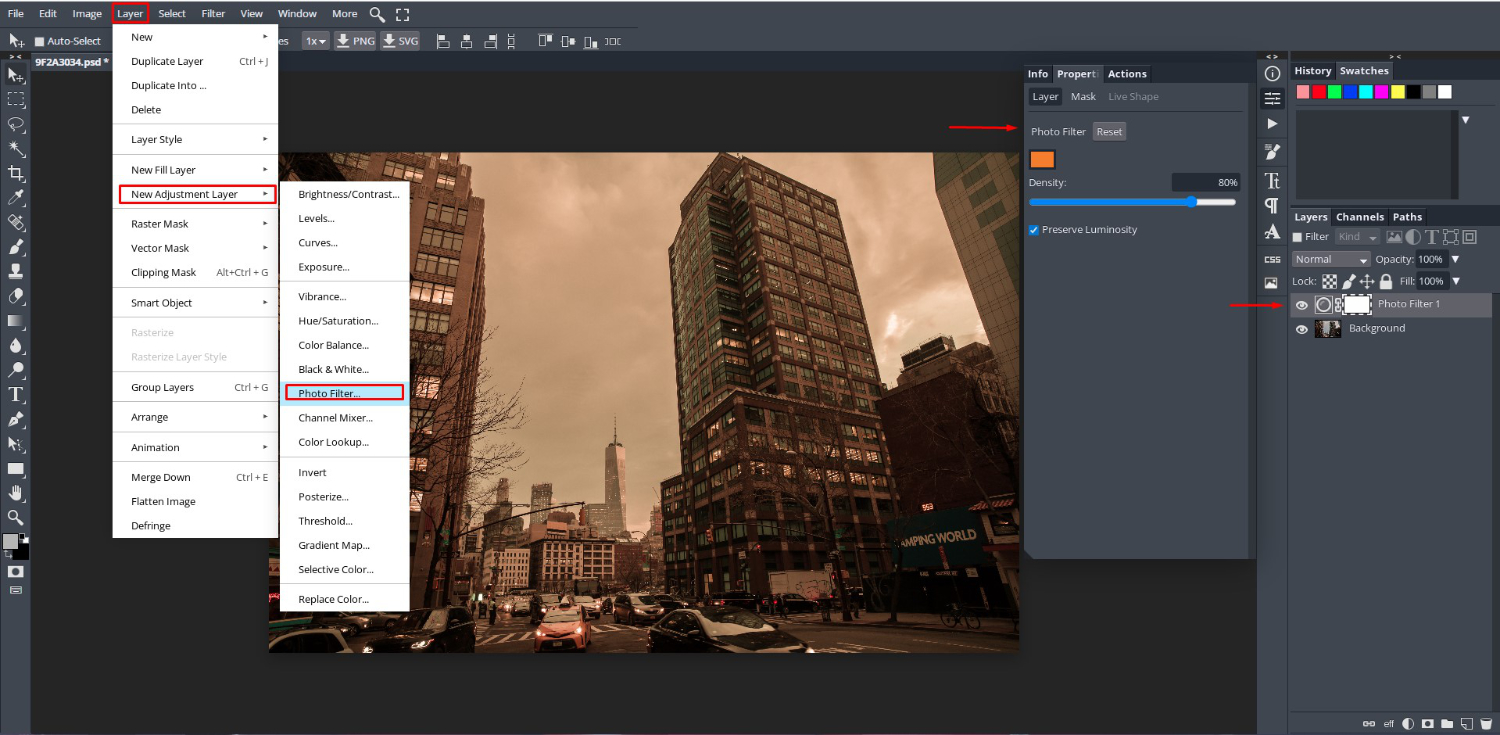Hide the Photo Filter 1 layer
The height and width of the screenshot is (735, 1500).
[x=1301, y=305]
